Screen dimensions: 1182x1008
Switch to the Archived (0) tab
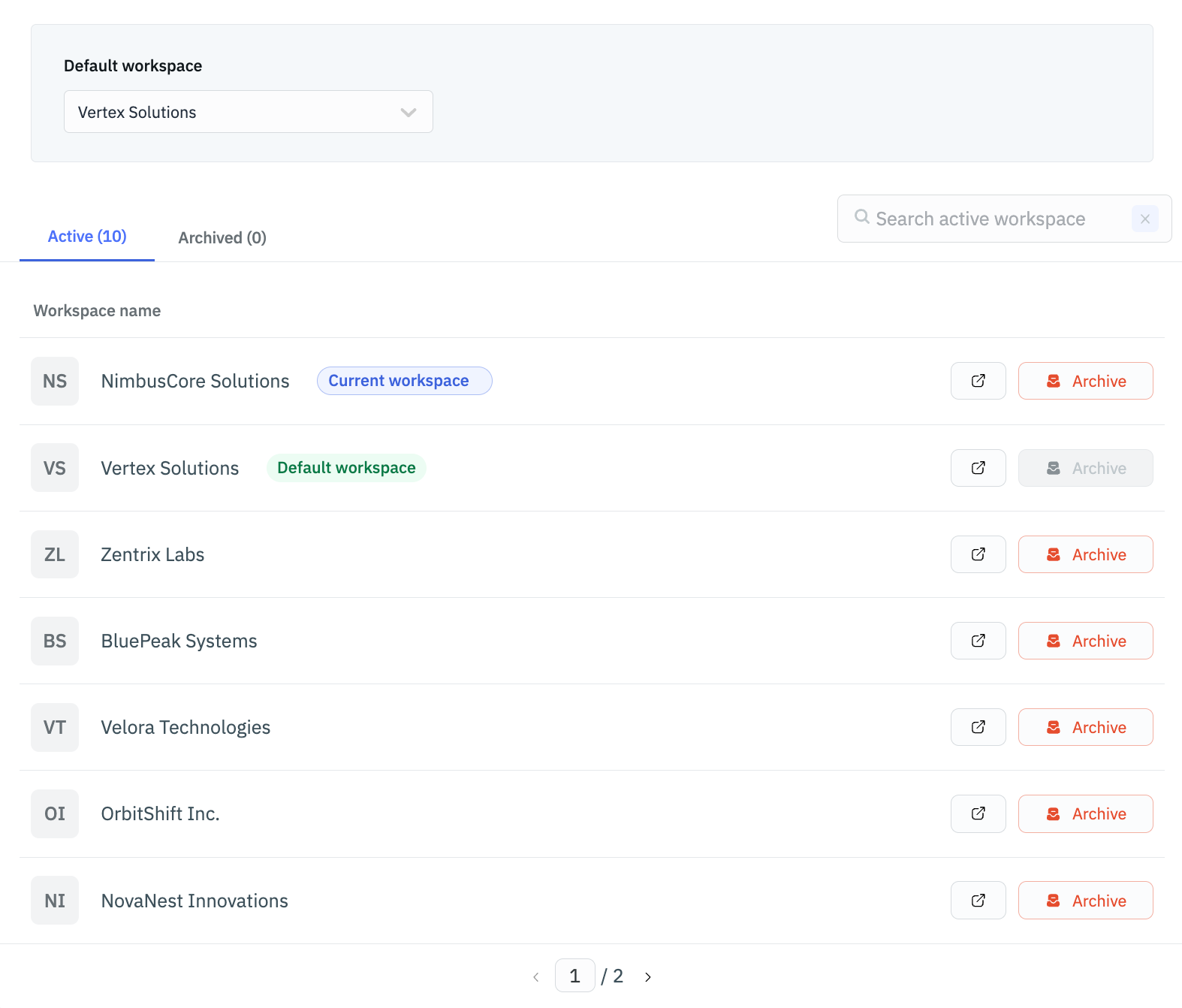tap(222, 238)
